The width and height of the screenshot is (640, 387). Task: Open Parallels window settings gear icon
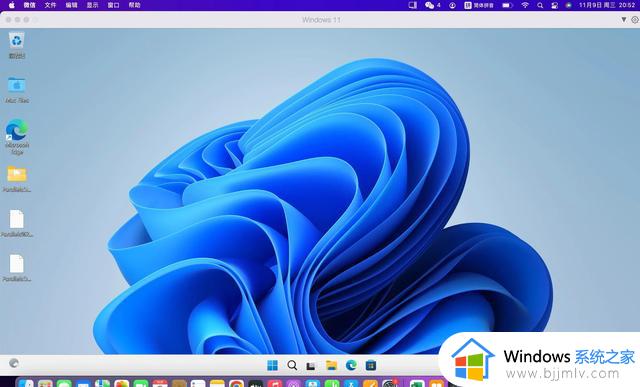point(635,20)
